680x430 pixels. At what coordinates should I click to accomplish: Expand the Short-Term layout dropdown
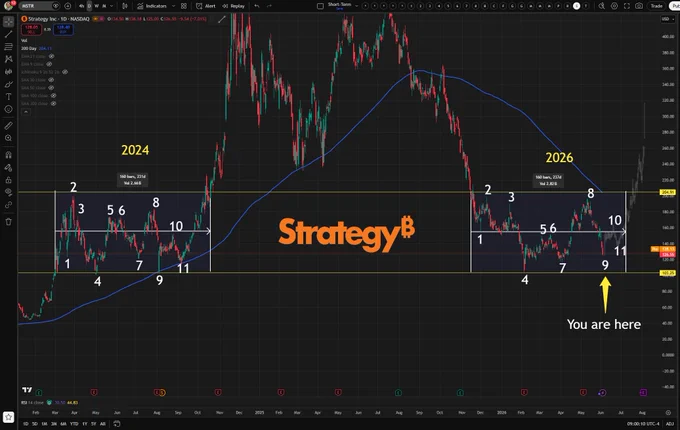tap(356, 6)
